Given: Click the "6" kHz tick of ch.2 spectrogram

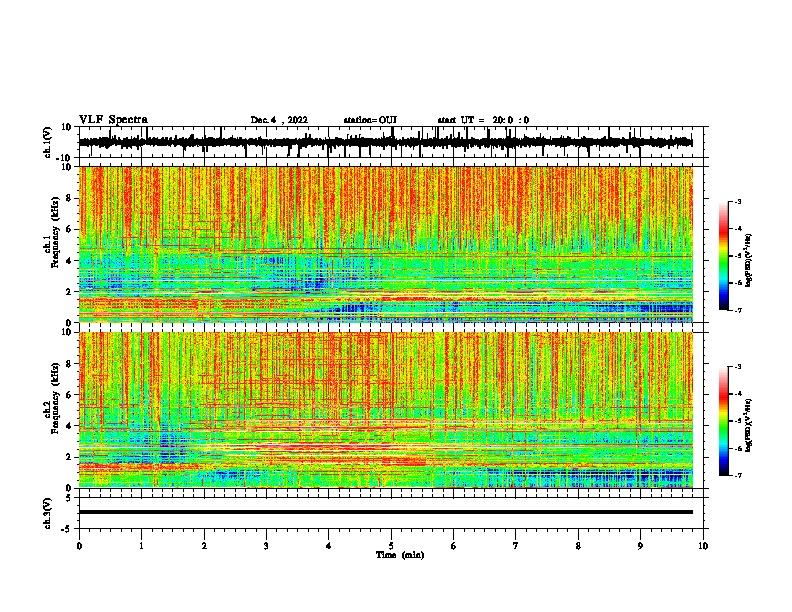Looking at the screenshot, I should pos(70,394).
